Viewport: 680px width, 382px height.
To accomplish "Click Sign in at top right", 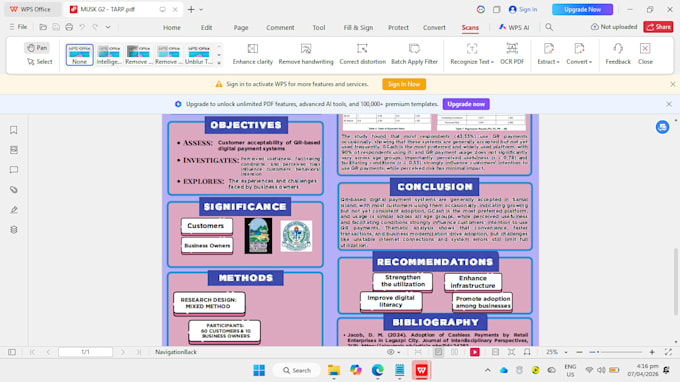I will 523,9.
